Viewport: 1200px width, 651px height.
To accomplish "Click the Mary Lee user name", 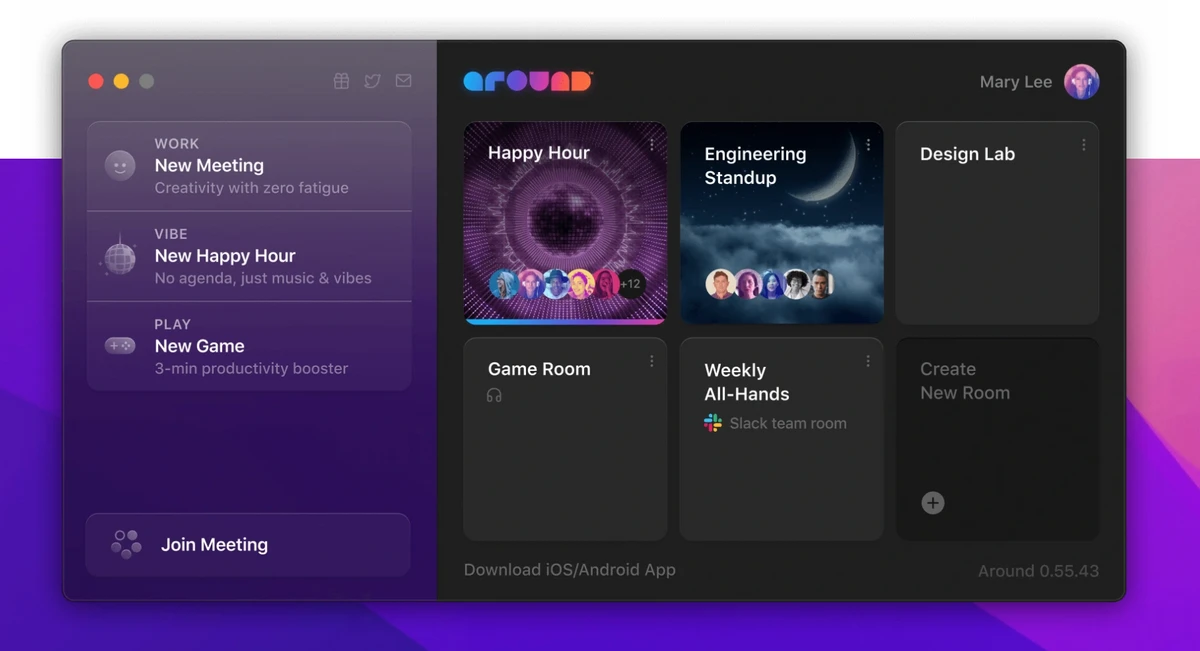I will (1016, 82).
